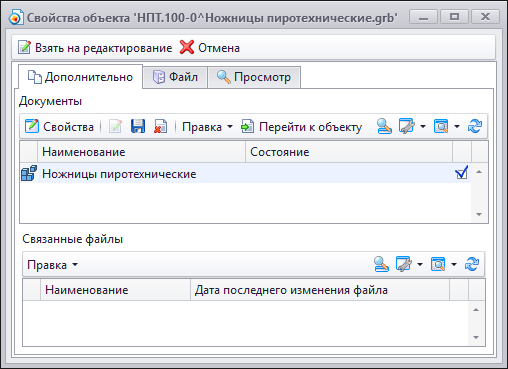Screen dimensions: 508x369
Task: Maximize the properties window
Action: coord(454,17)
